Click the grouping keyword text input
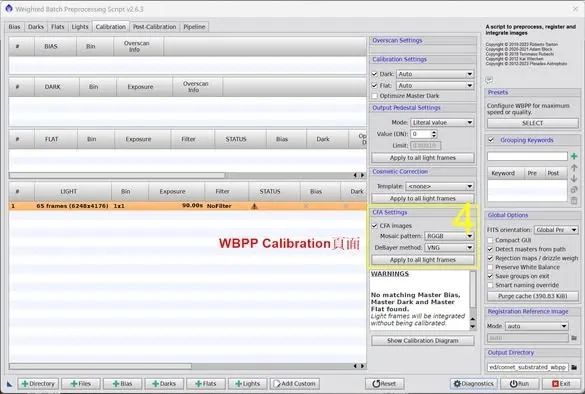The height and width of the screenshot is (394, 585). click(x=527, y=156)
